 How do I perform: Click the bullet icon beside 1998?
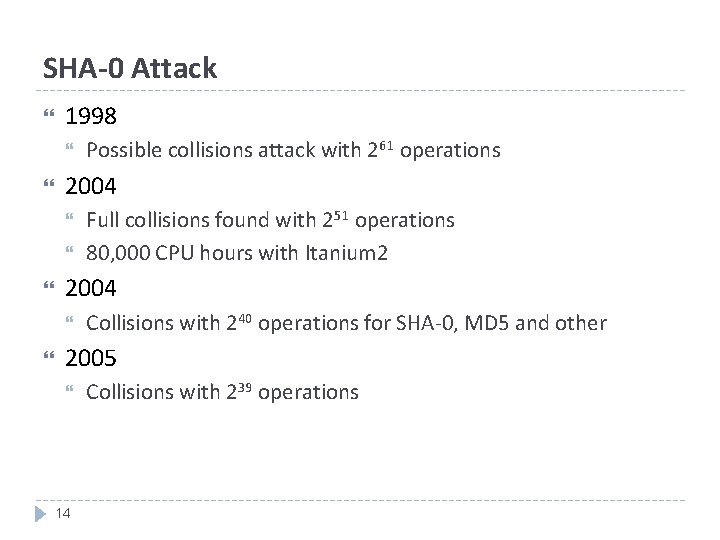pos(49,117)
